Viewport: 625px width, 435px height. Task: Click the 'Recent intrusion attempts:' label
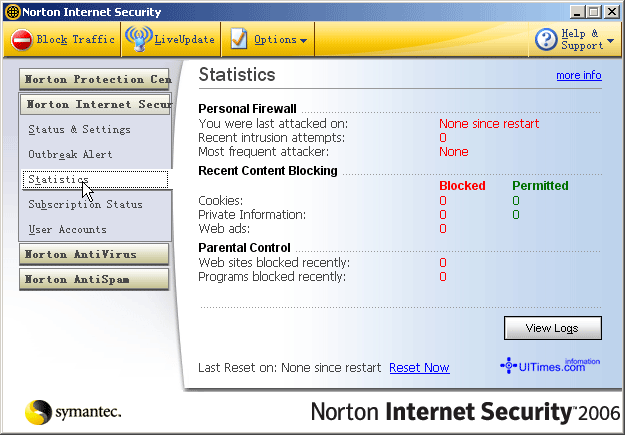click(x=271, y=138)
